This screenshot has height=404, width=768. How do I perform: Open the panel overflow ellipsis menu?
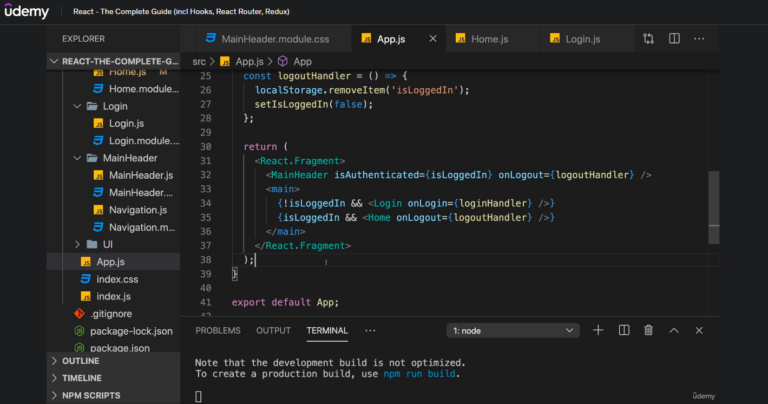pos(370,331)
